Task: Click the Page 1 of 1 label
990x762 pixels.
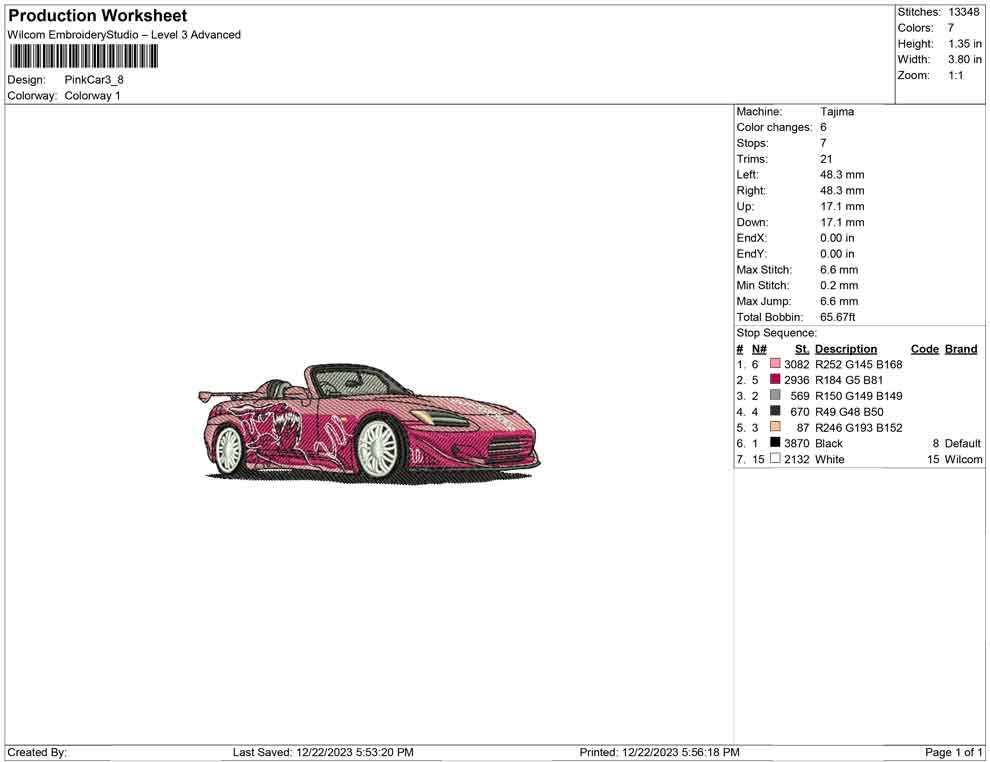Action: point(953,752)
